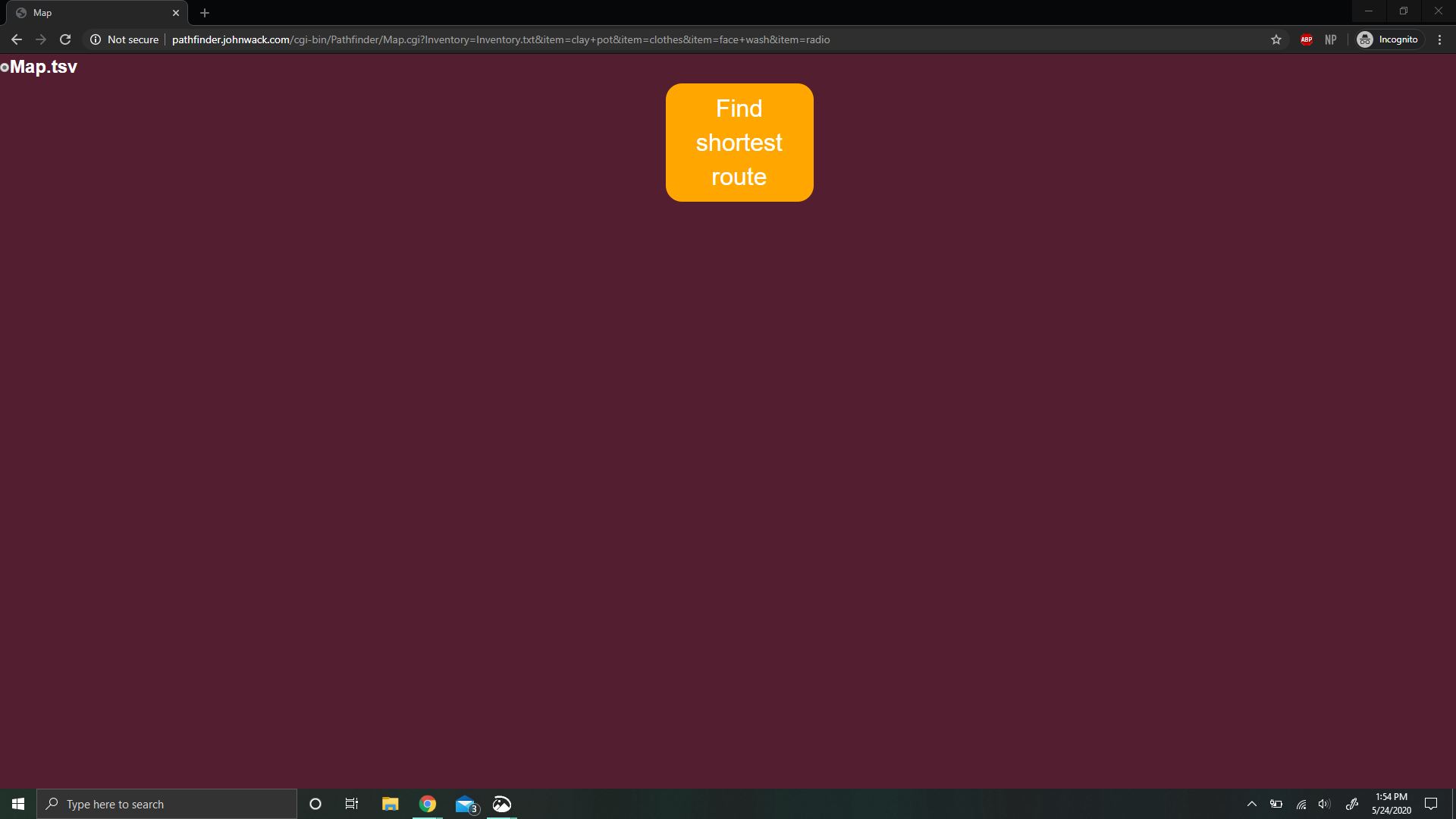Screen dimensions: 1456x819
Task: Click the Find shortest route button
Action: 739,143
